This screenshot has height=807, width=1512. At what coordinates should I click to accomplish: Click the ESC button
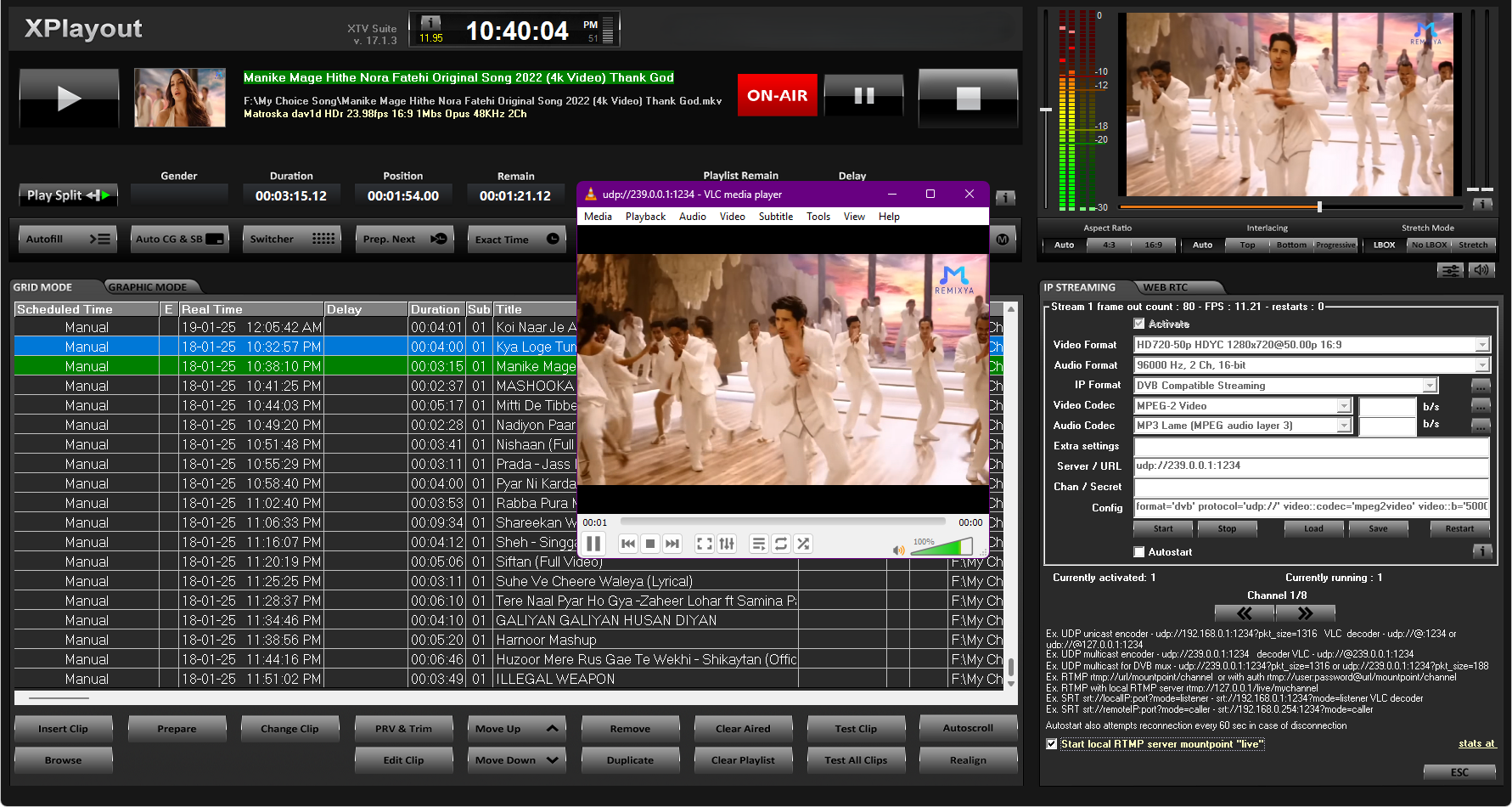(x=1459, y=772)
